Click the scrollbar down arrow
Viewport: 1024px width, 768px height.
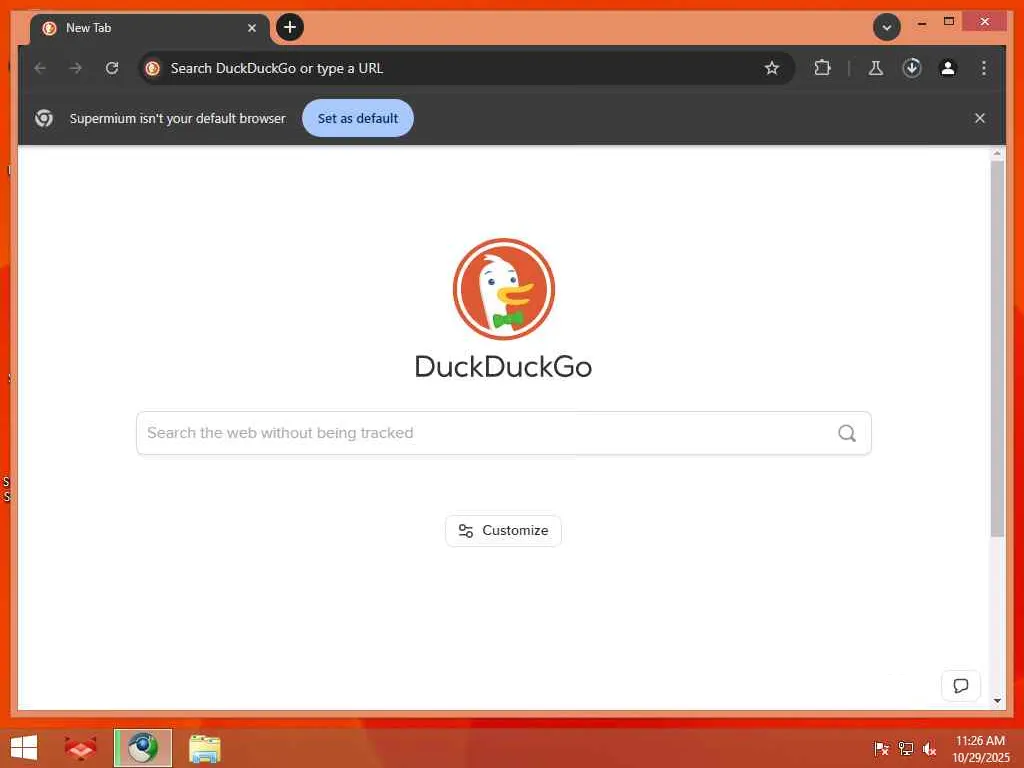(x=997, y=701)
